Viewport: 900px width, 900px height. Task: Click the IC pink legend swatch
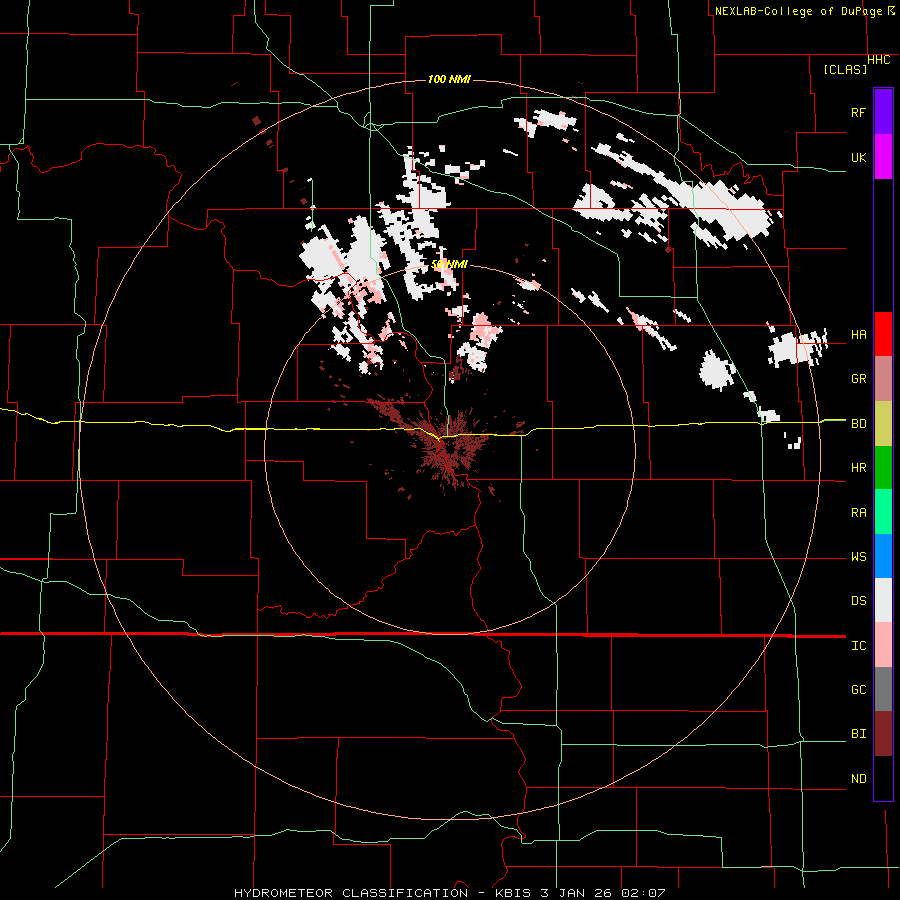(883, 645)
